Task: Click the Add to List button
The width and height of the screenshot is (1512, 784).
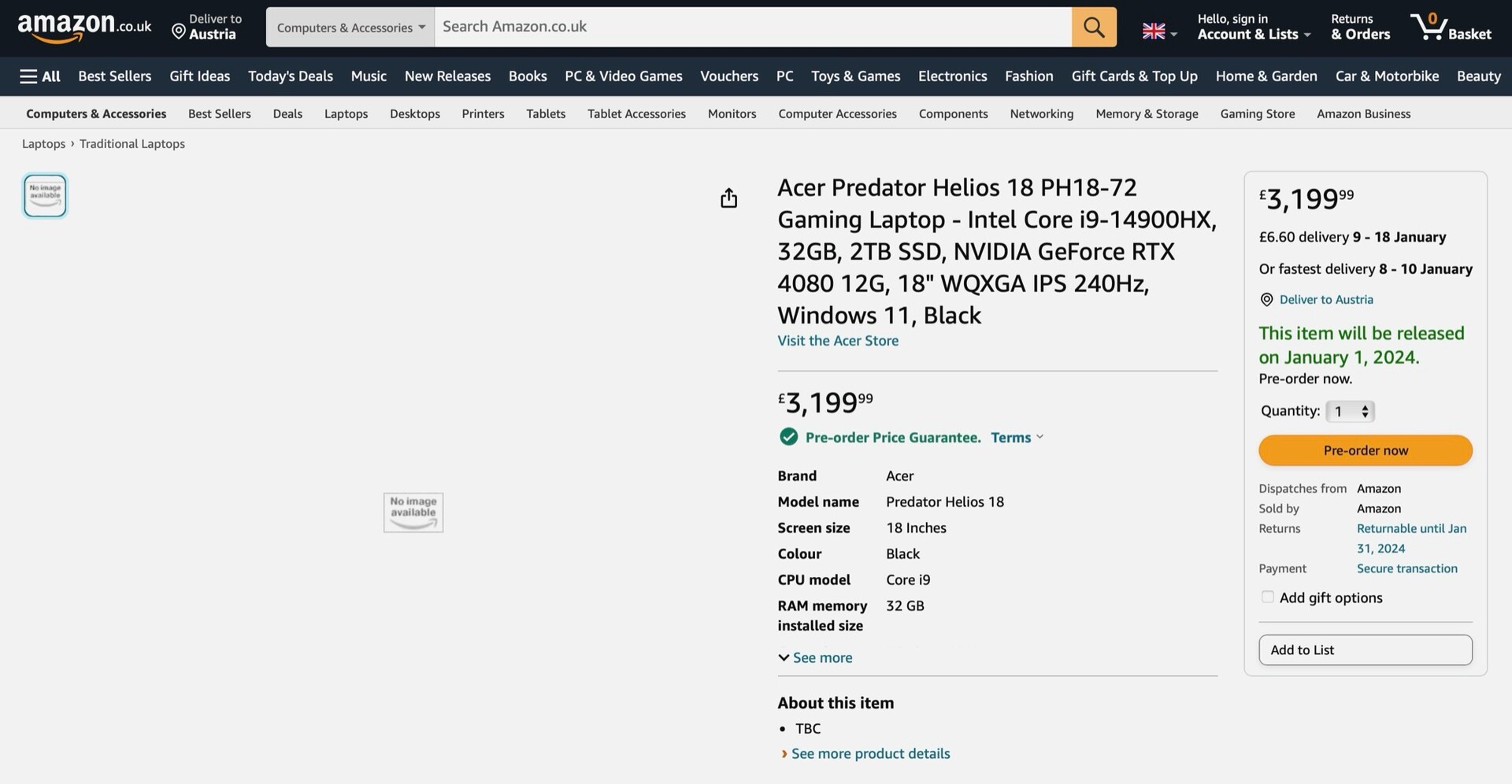Action: [1365, 650]
